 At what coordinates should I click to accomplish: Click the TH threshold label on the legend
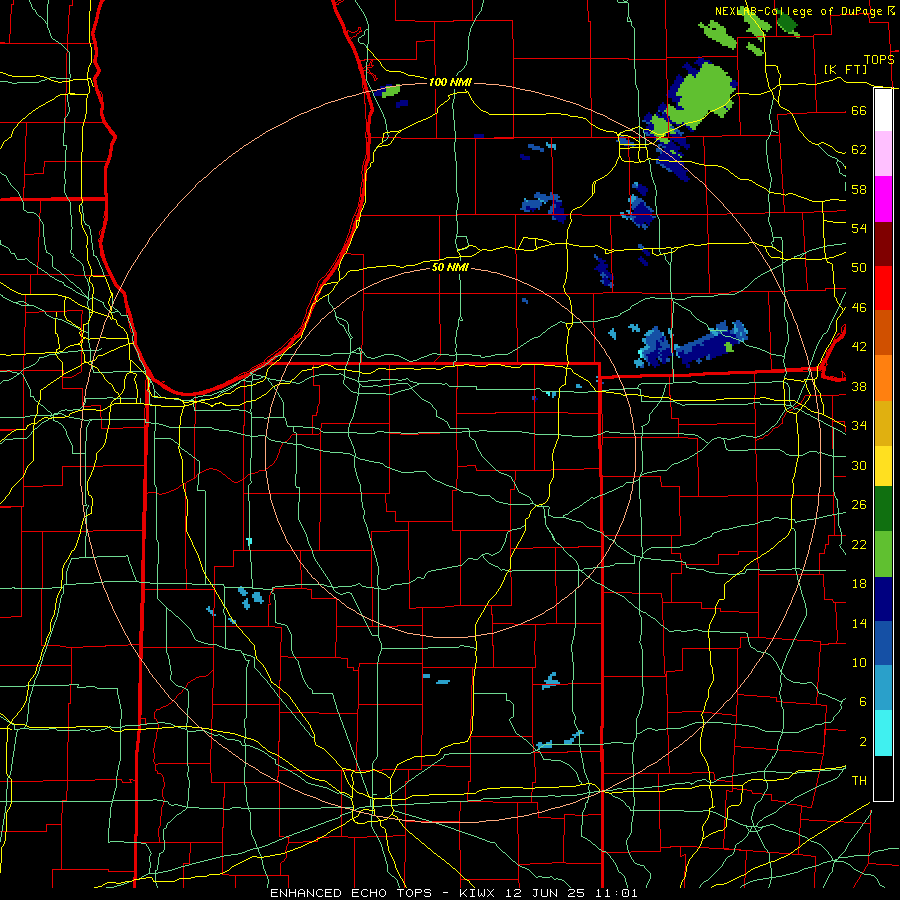[859, 781]
